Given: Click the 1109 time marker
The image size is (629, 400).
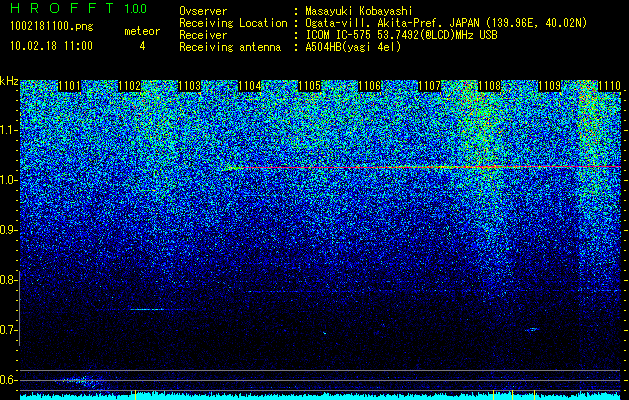Looking at the screenshot, I should pos(549,86).
